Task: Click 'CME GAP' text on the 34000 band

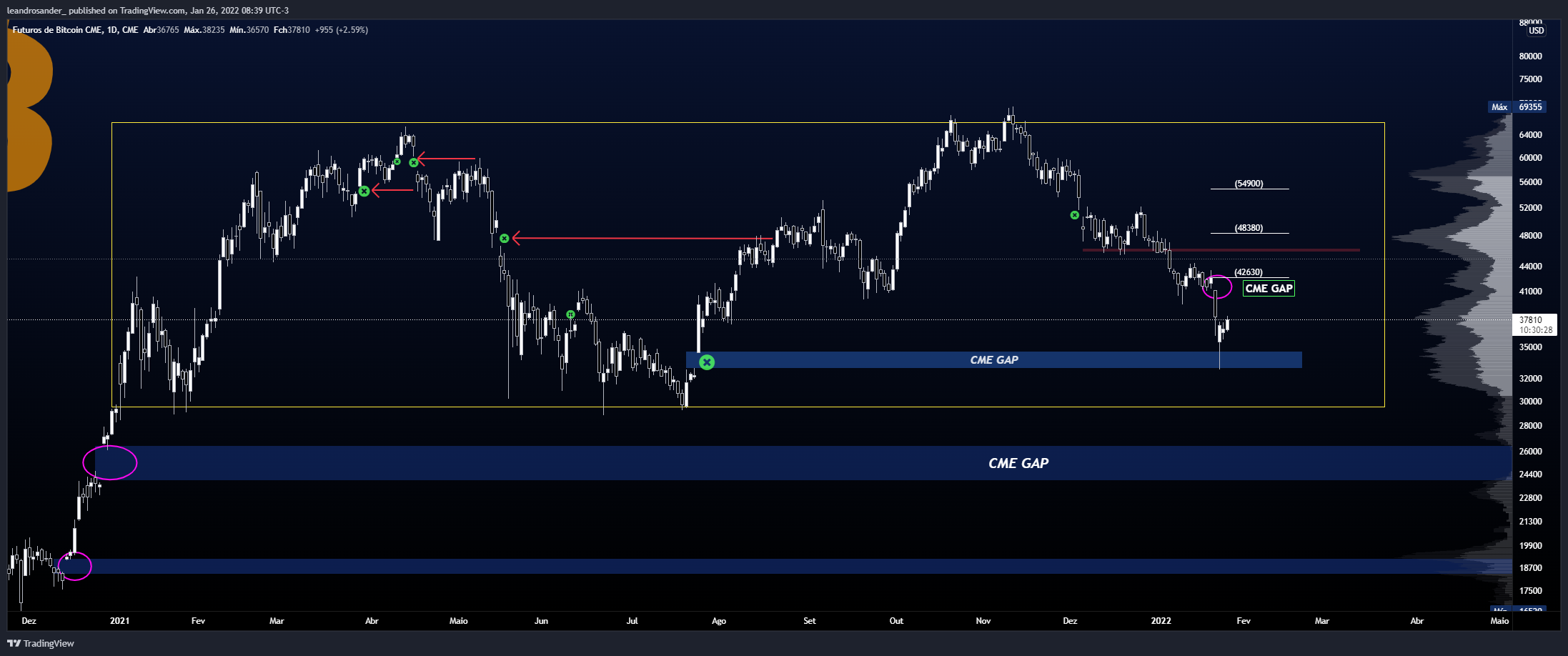Action: (x=994, y=360)
